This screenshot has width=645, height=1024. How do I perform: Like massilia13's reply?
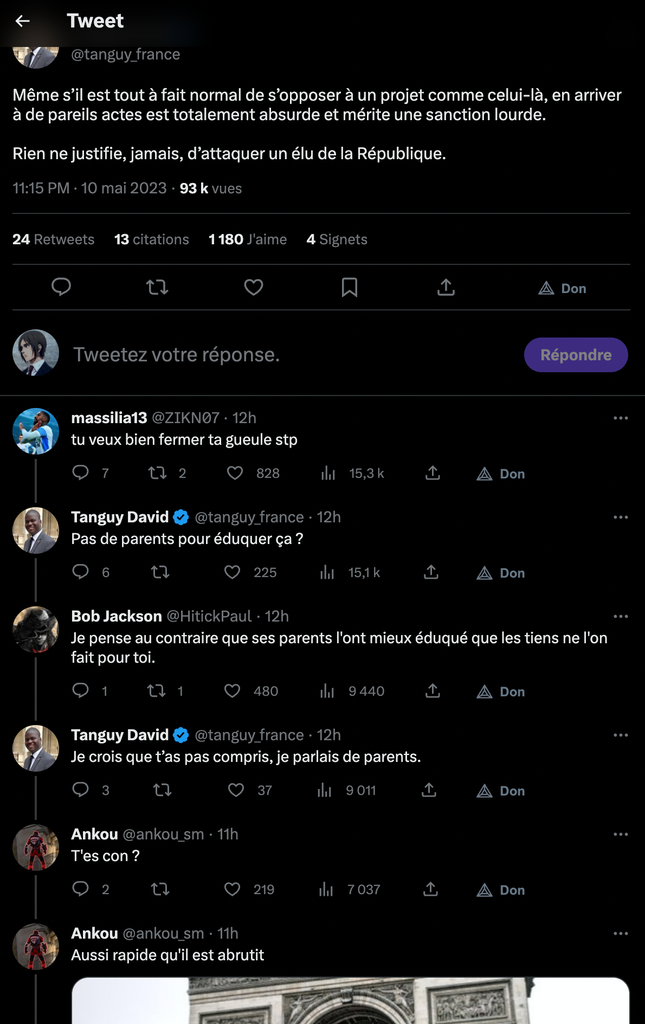[235, 473]
